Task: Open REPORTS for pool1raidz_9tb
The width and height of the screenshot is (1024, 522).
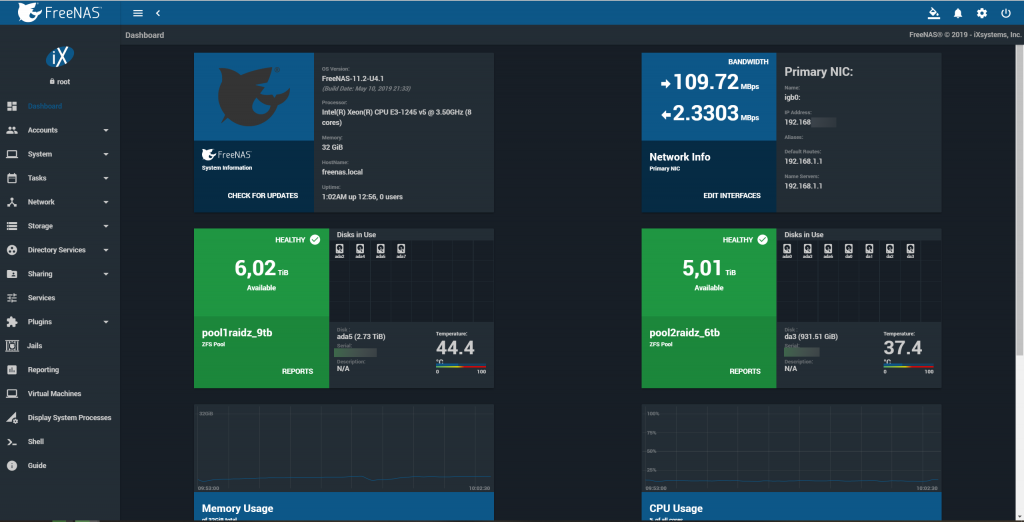Action: coord(297,371)
